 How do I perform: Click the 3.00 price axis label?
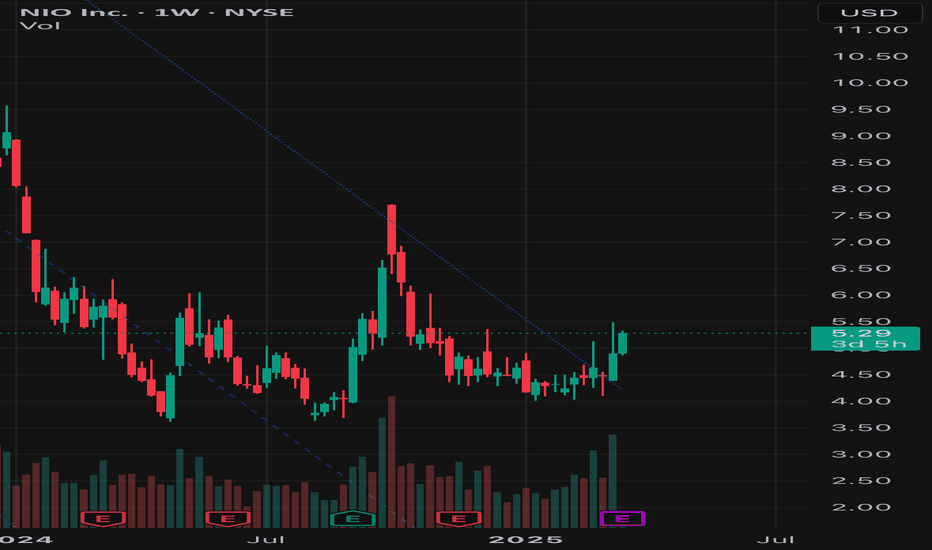coord(861,454)
